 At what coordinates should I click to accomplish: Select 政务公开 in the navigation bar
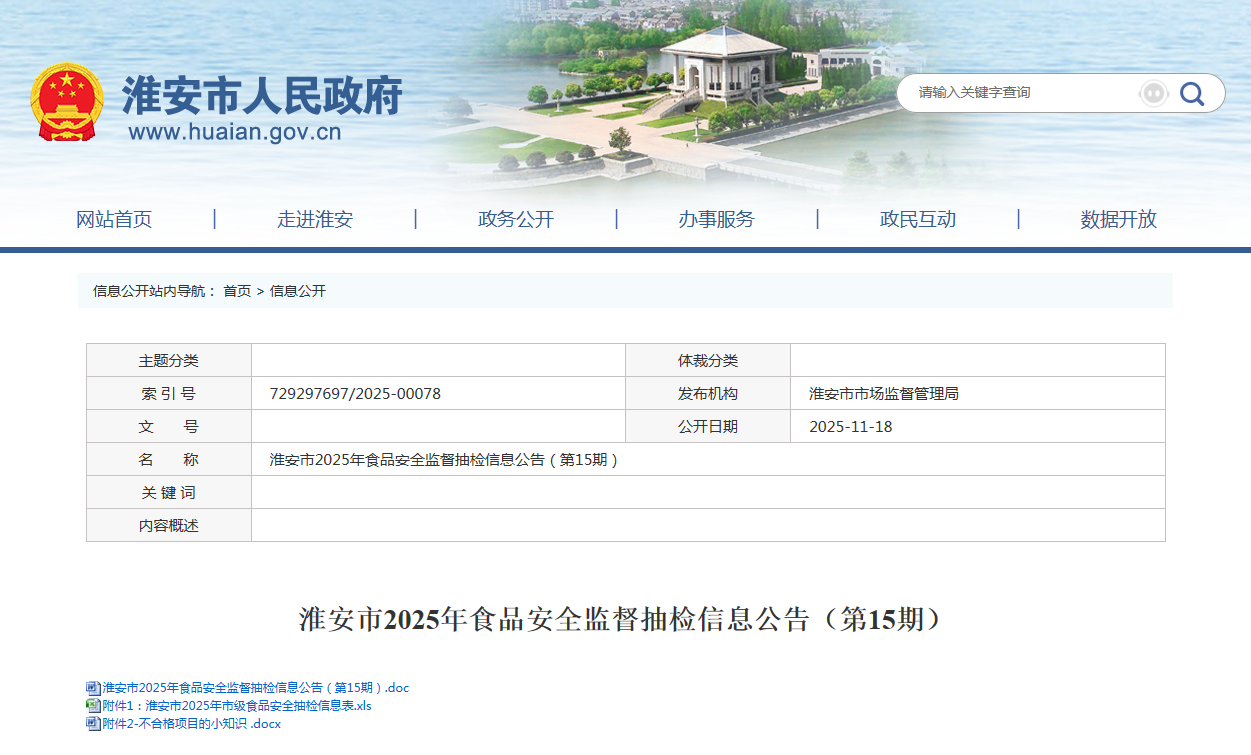(516, 220)
